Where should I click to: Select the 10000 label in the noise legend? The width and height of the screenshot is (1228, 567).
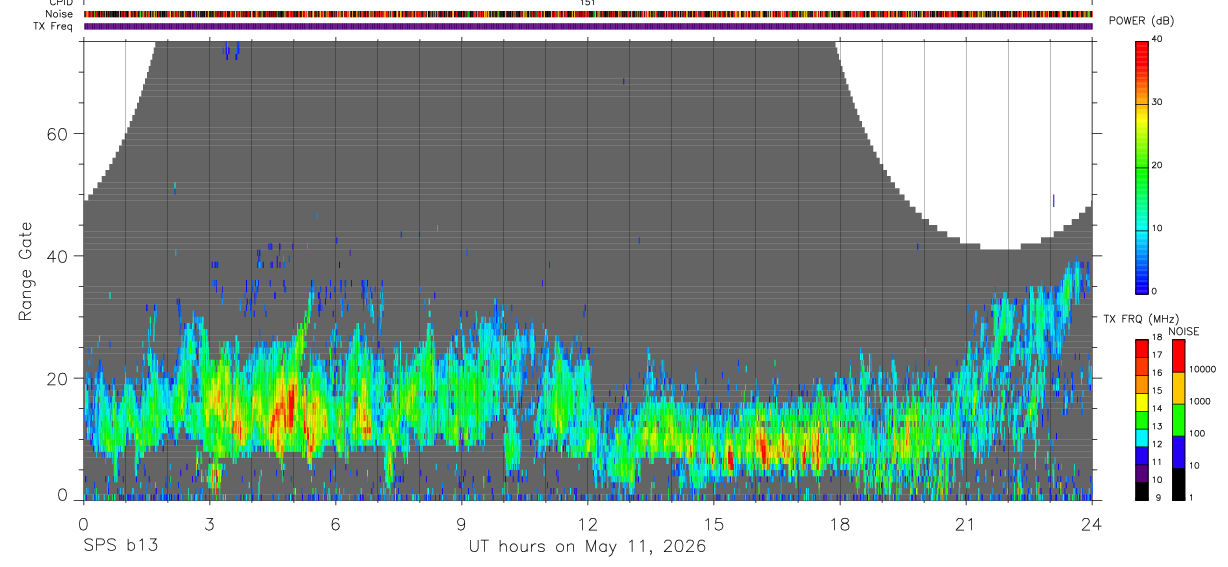1201,369
